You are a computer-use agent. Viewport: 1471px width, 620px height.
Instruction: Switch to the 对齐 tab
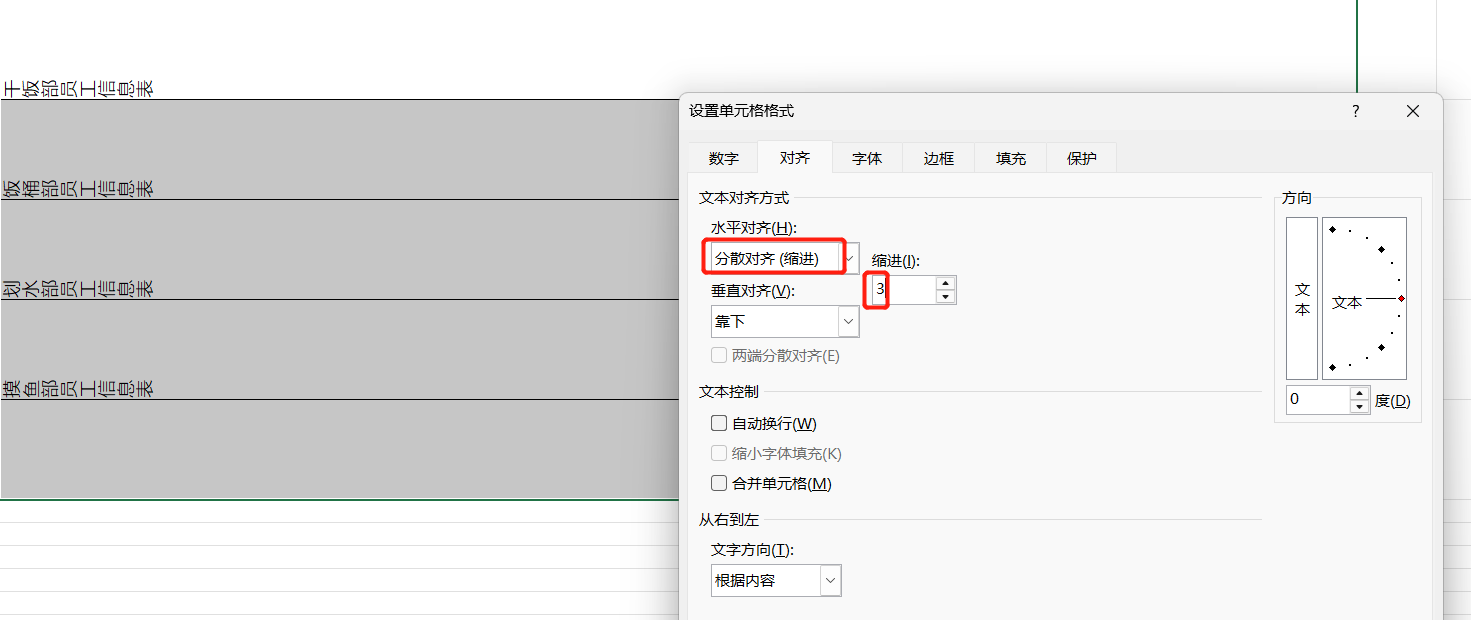click(795, 157)
